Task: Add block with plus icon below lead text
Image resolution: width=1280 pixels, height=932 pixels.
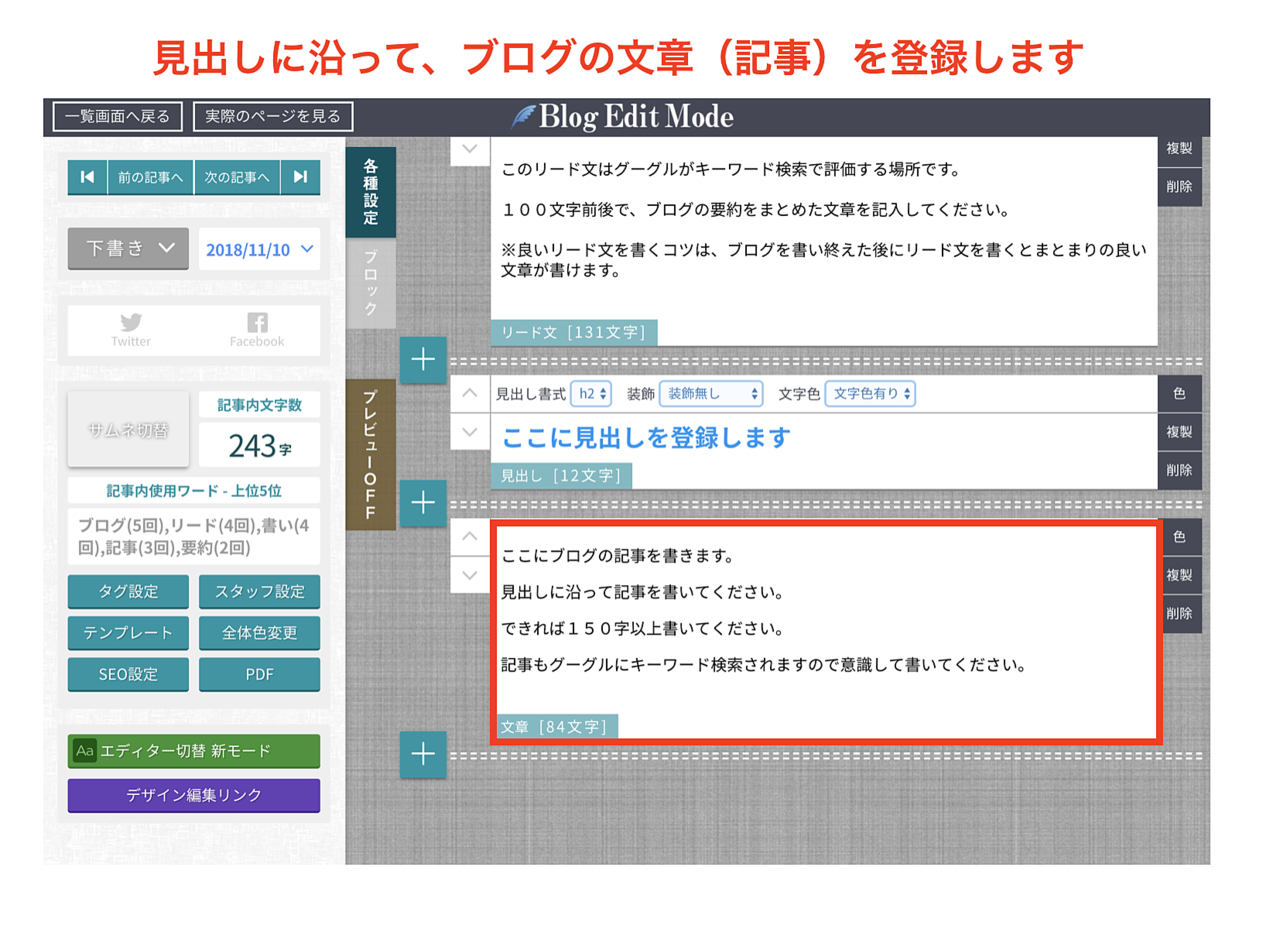Action: pos(423,360)
